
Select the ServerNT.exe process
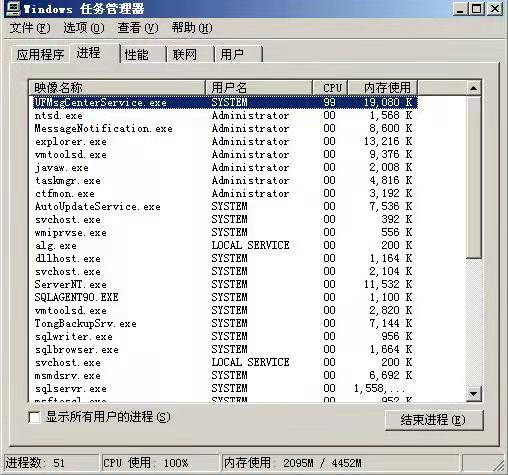(223, 284)
